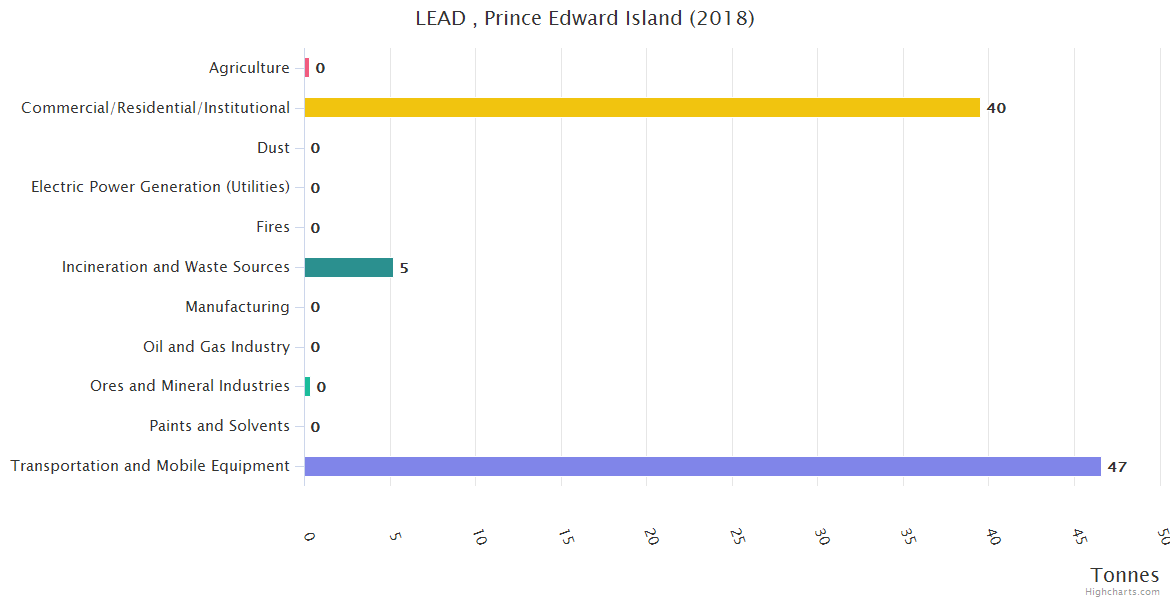Select the Paints and Solvents label
Viewport: 1170px width, 600px height.
pos(219,426)
